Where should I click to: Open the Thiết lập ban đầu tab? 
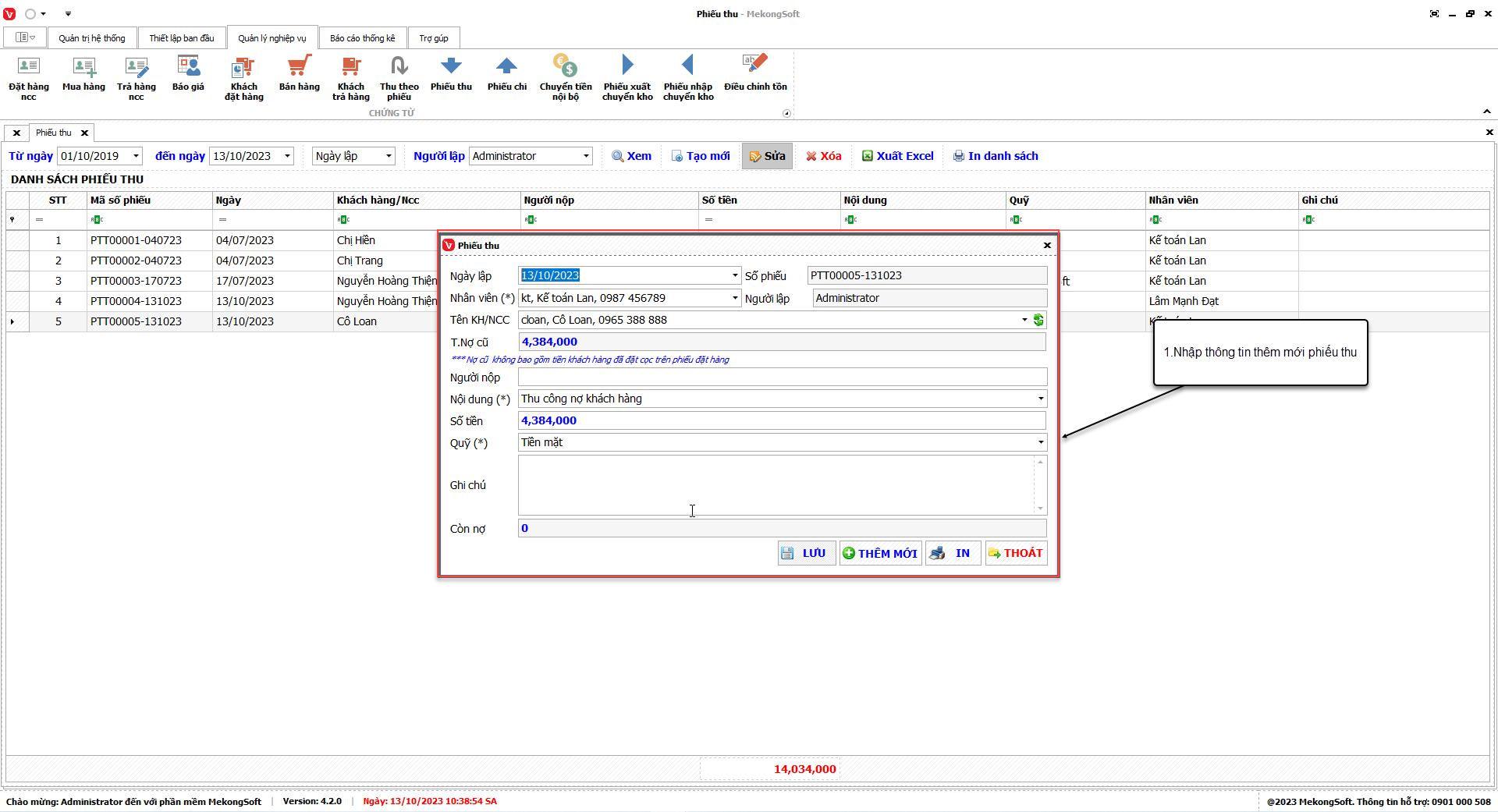coord(181,38)
